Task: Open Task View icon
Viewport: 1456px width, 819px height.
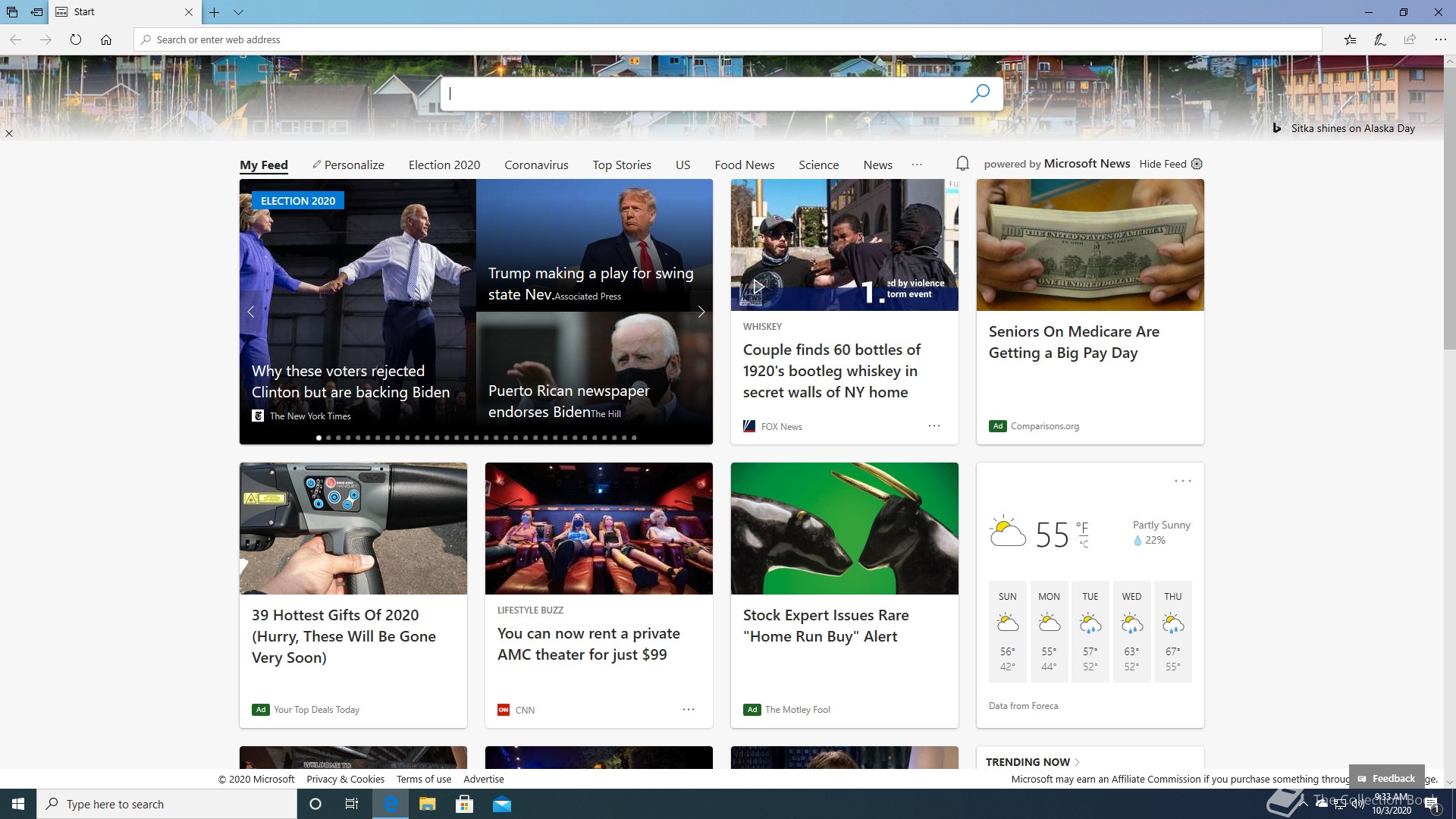Action: 352,804
